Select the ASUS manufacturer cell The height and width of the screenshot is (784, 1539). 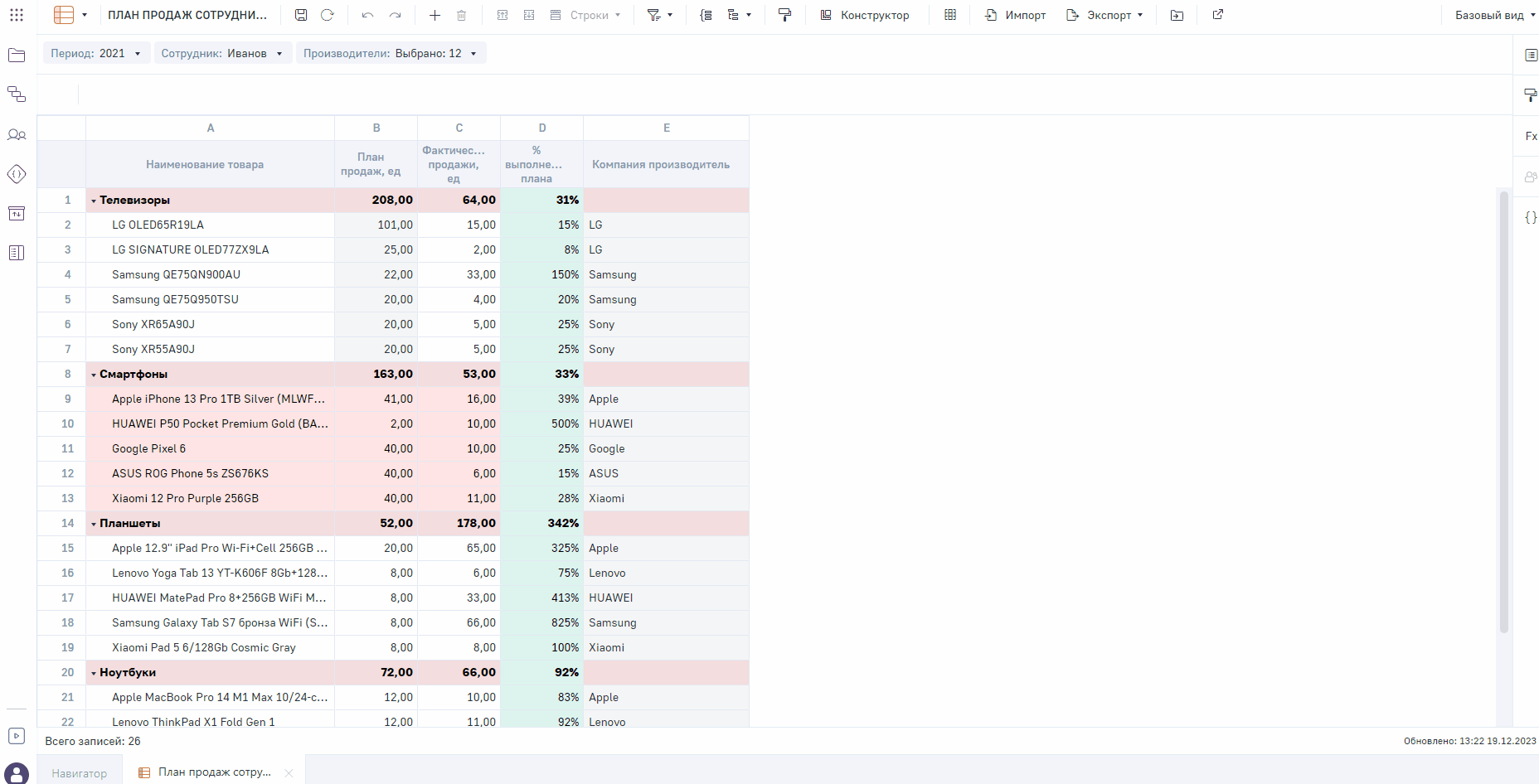(667, 474)
